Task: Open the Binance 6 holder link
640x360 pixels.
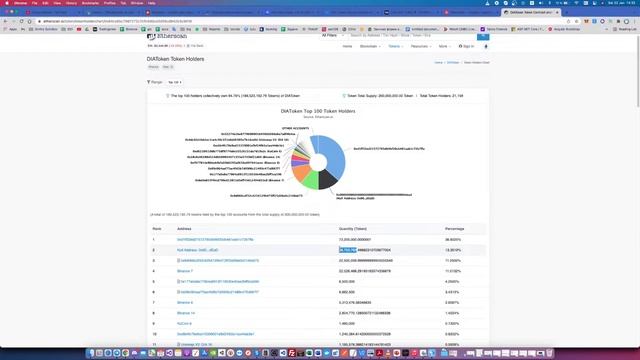Action: click(x=185, y=303)
